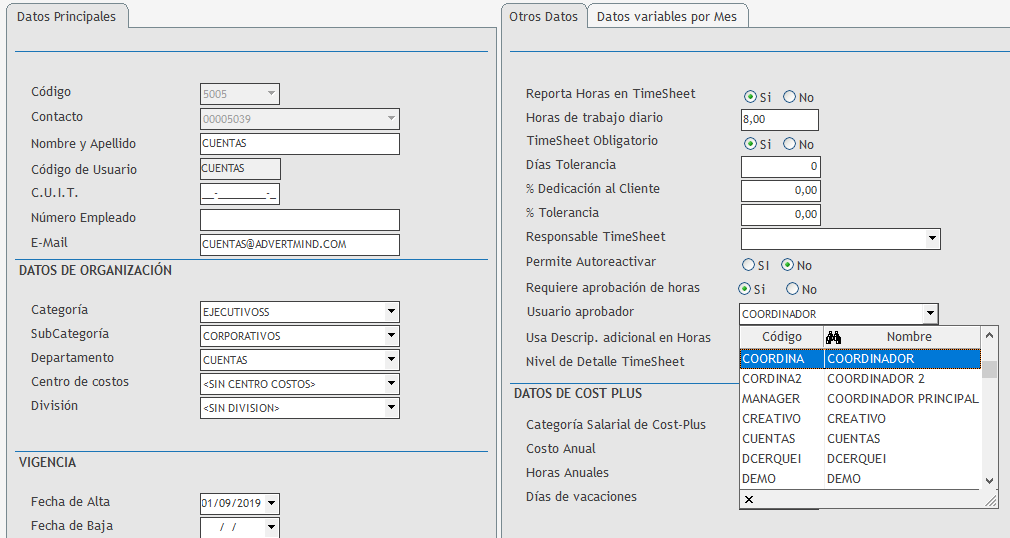This screenshot has height=538, width=1010.
Task: Enable 'Si' for Permite Autoreactivar
Action: coord(748,265)
